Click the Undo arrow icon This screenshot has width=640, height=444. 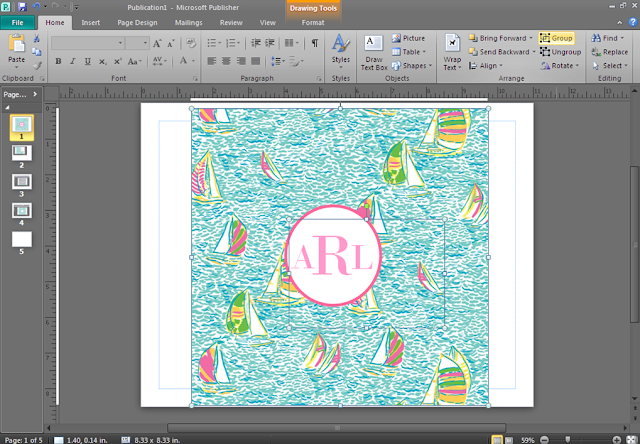36,7
